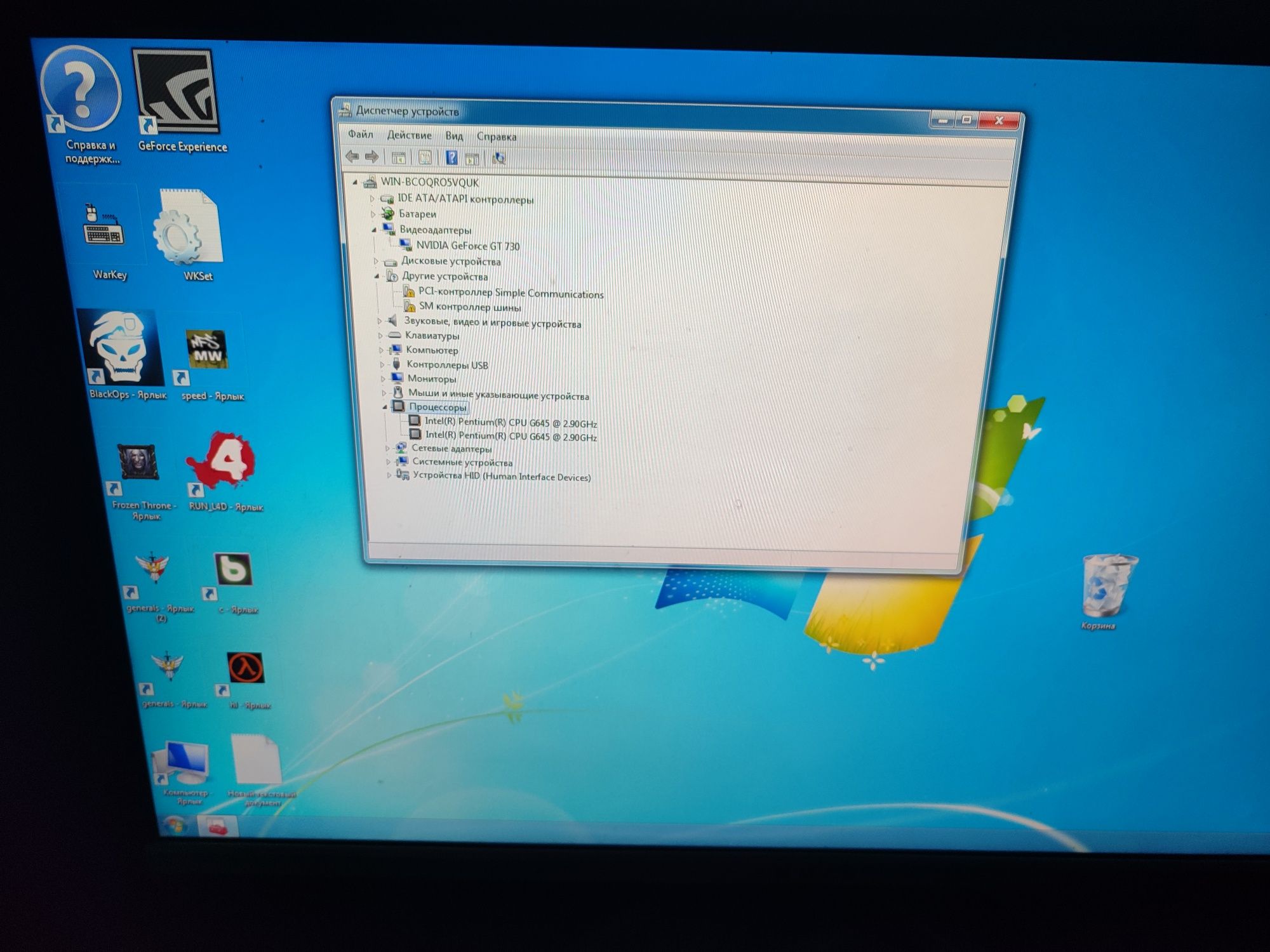The height and width of the screenshot is (952, 1270).
Task: Go back with the toolbar left arrow
Action: pos(352,156)
